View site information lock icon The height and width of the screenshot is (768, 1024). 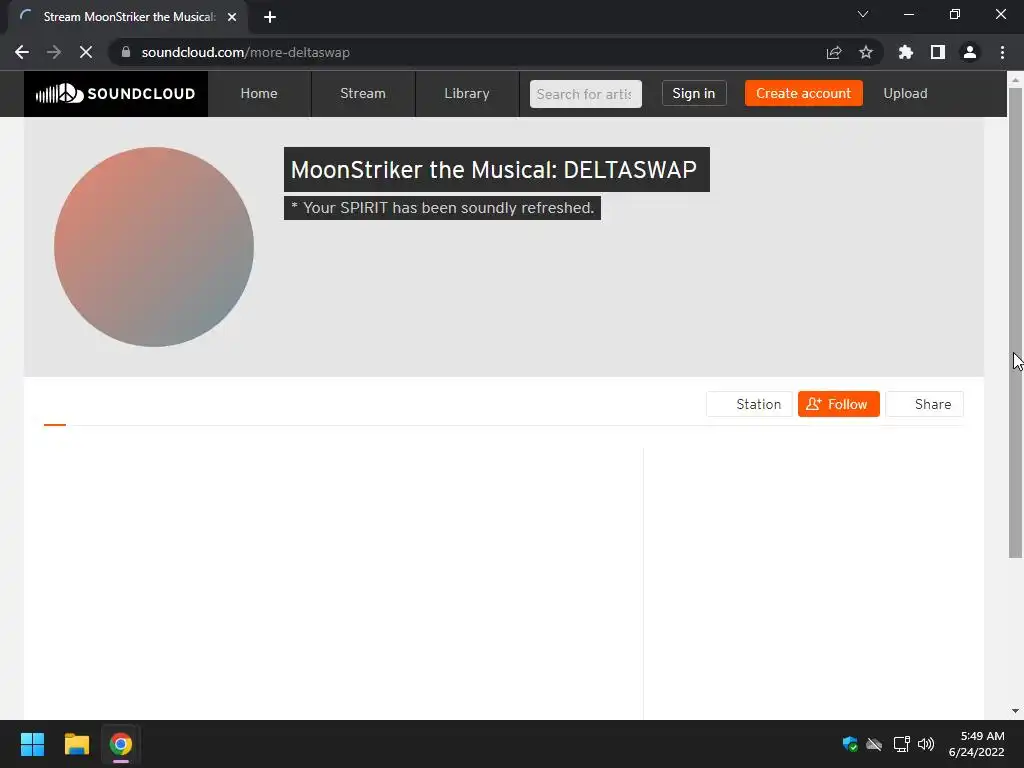pos(126,52)
